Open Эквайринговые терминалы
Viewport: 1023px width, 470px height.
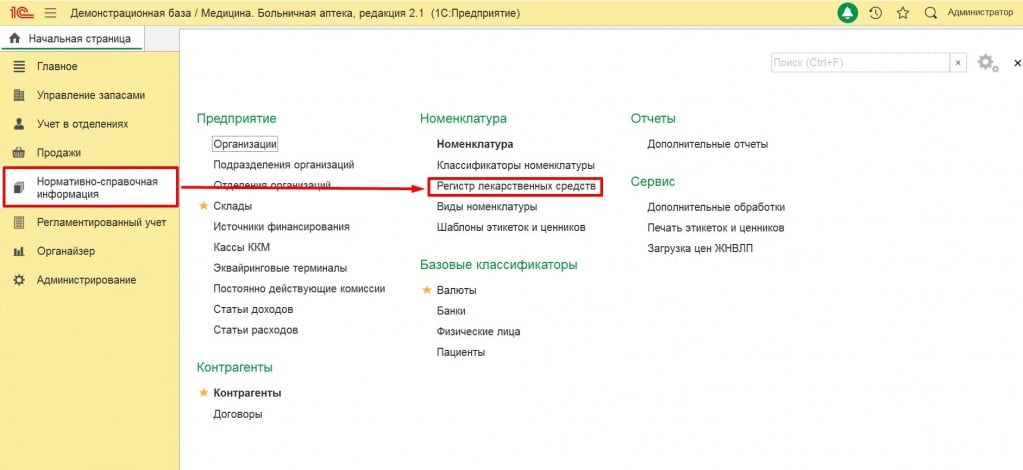click(280, 268)
